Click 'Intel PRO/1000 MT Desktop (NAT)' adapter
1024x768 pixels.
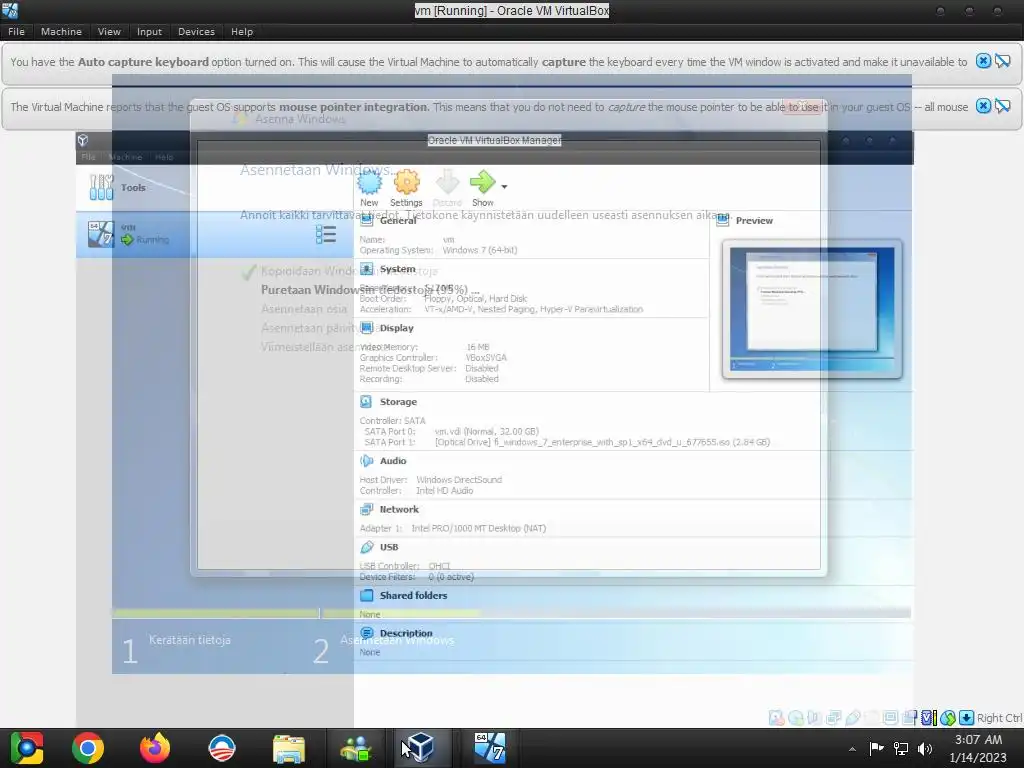coord(479,528)
